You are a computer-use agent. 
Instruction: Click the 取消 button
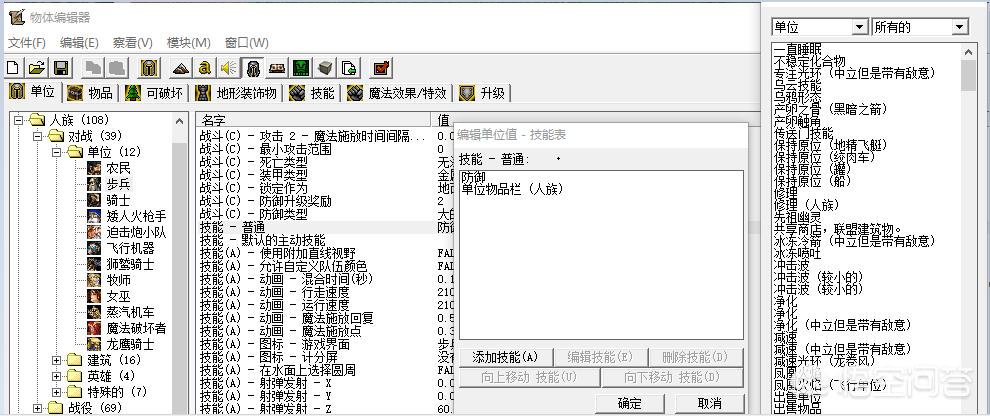(x=710, y=403)
